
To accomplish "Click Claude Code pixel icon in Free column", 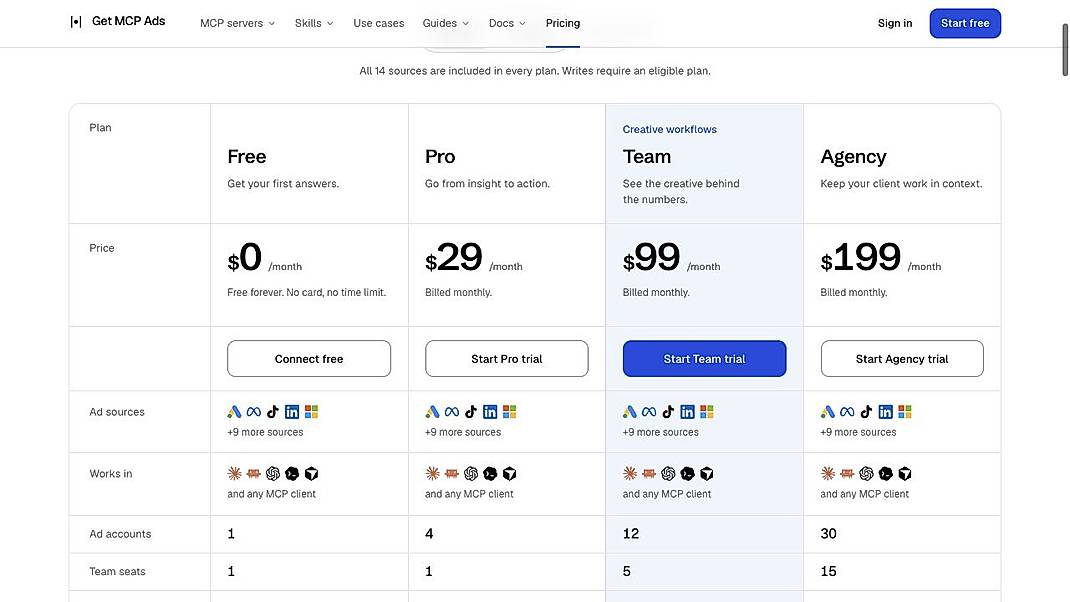I will click(253, 473).
